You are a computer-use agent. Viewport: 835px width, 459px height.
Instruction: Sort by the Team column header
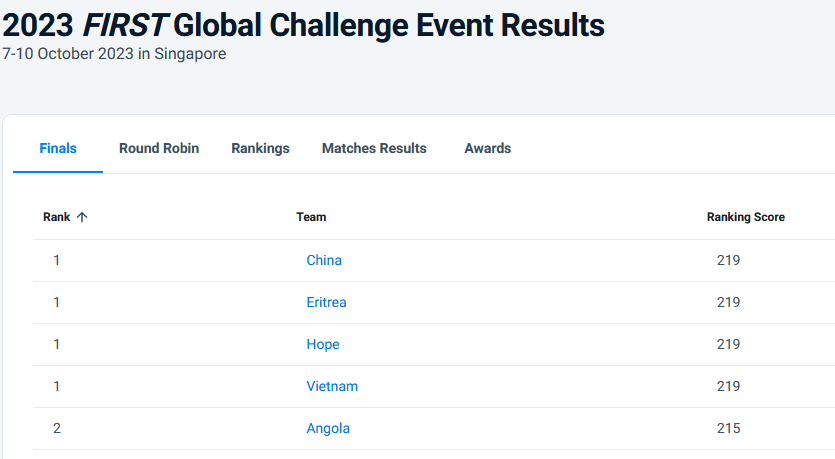click(x=311, y=217)
